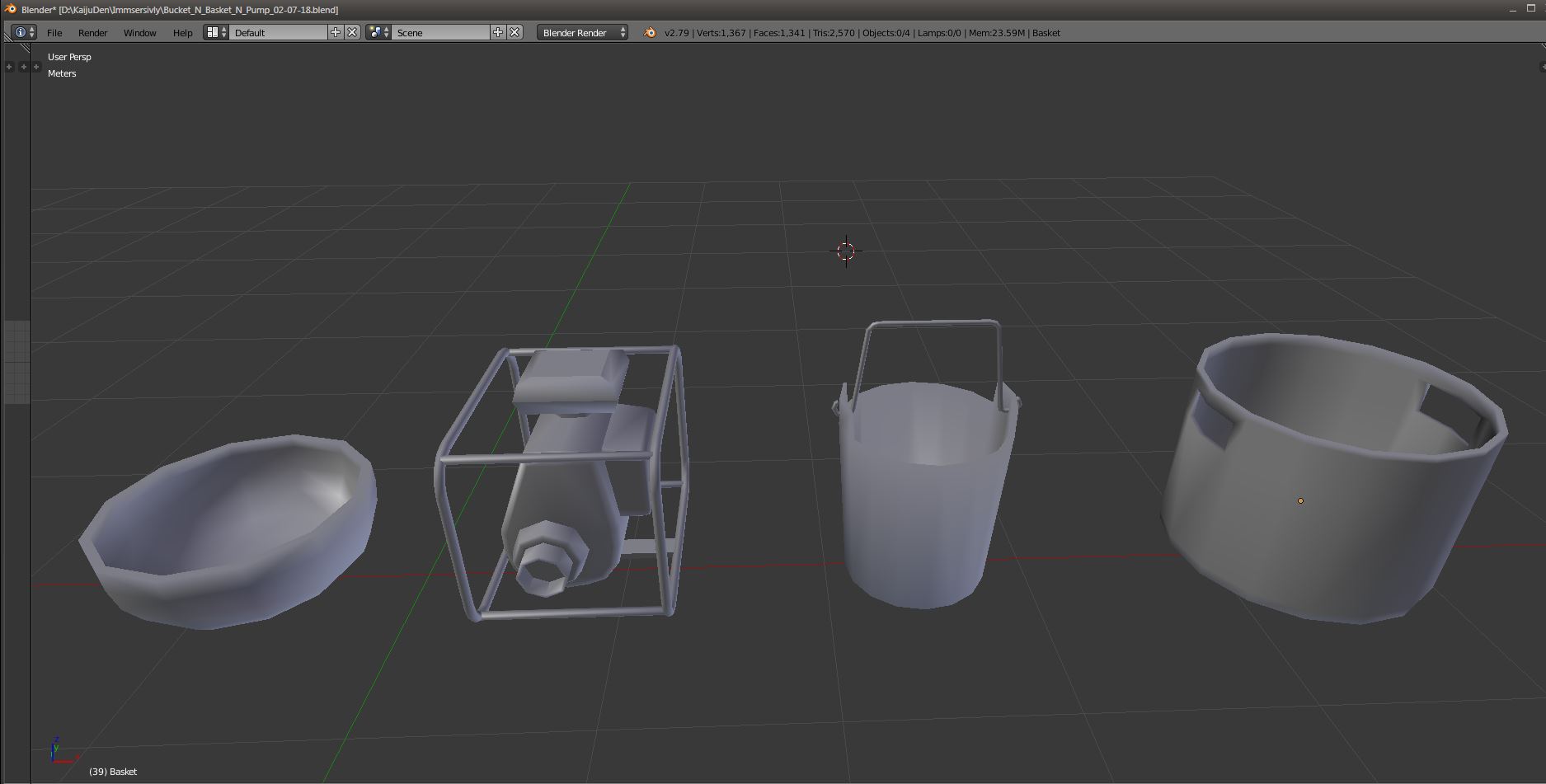Screen dimensions: 1546x784
Task: Click the Basket object's origin point
Action: pyautogui.click(x=1300, y=500)
